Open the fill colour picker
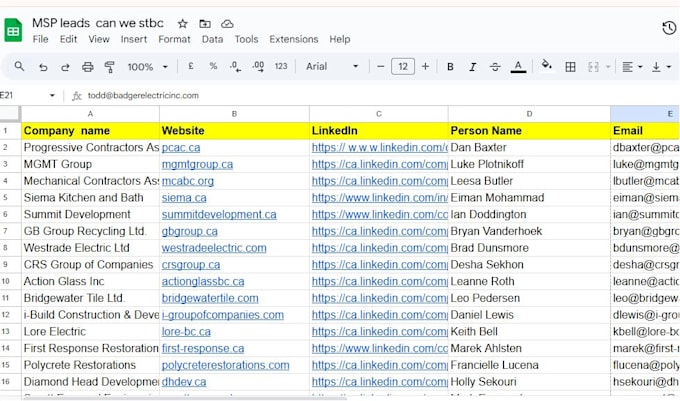680x401 pixels. click(x=547, y=65)
